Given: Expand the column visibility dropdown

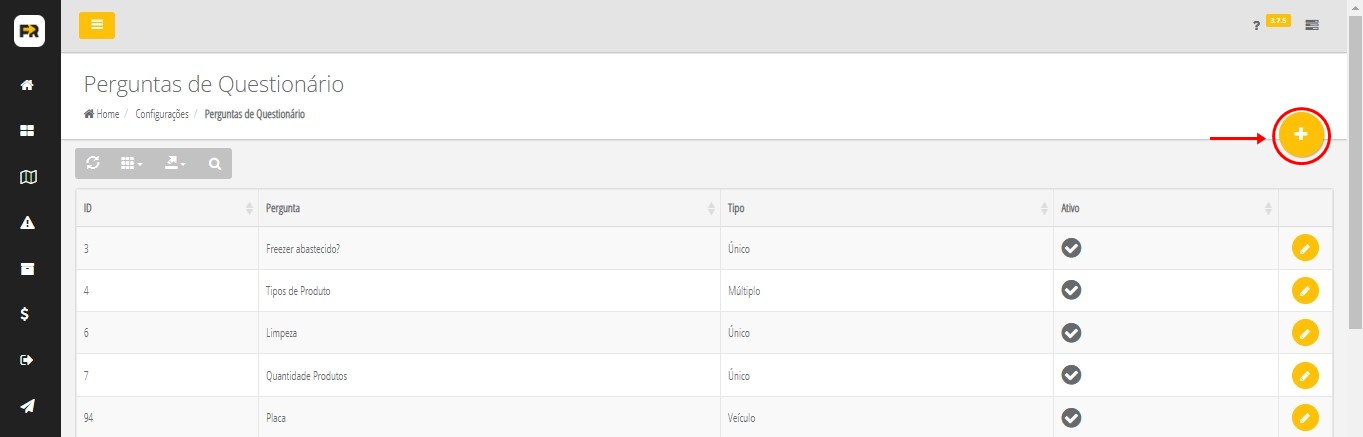Looking at the screenshot, I should click(131, 163).
